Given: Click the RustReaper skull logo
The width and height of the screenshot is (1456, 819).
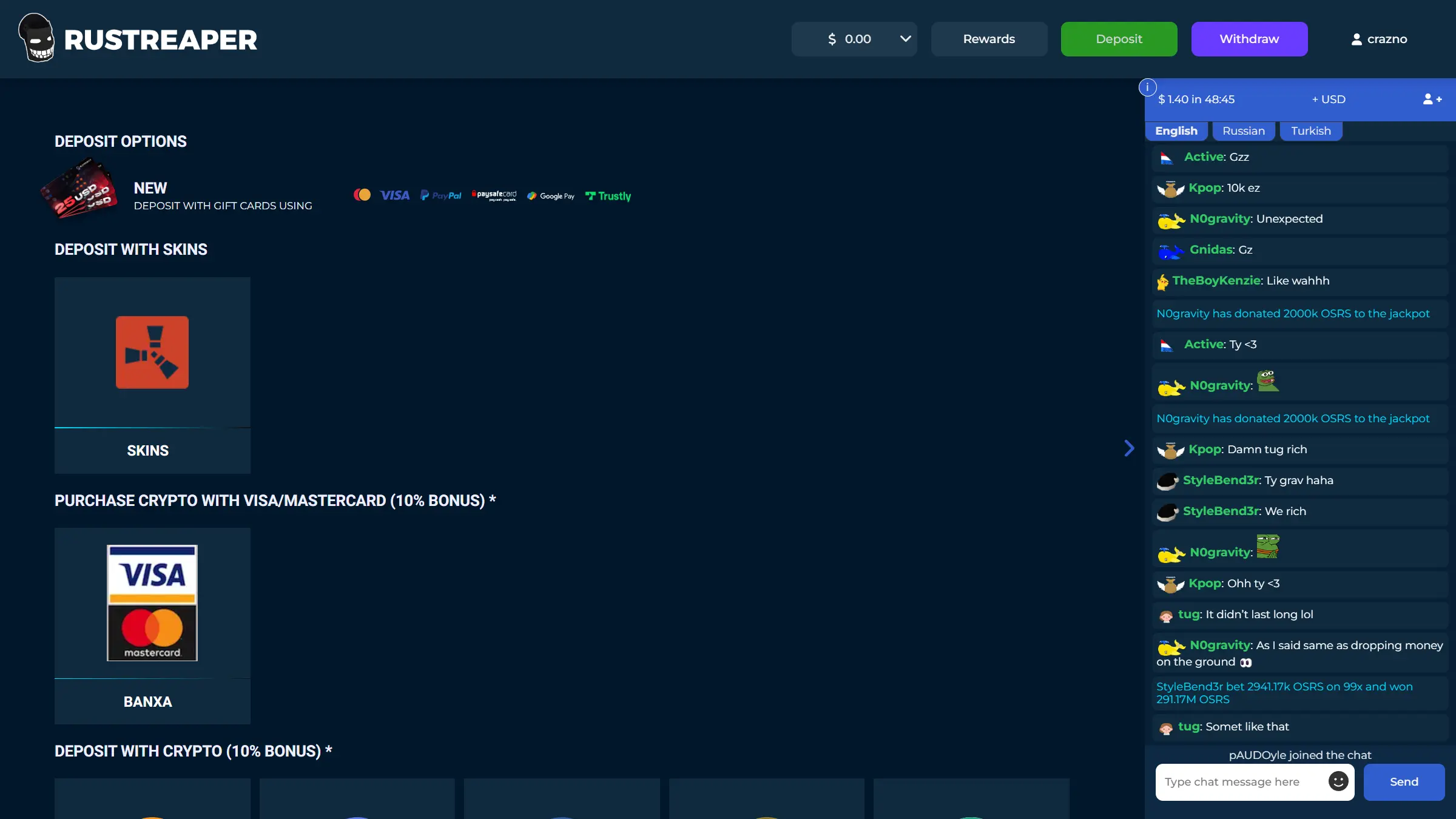Looking at the screenshot, I should point(37,38).
